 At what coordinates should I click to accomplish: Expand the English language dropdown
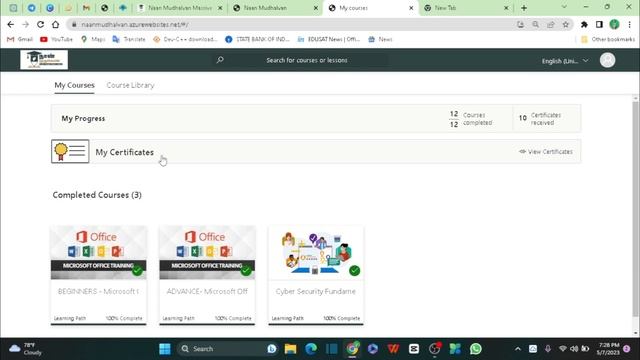(565, 61)
